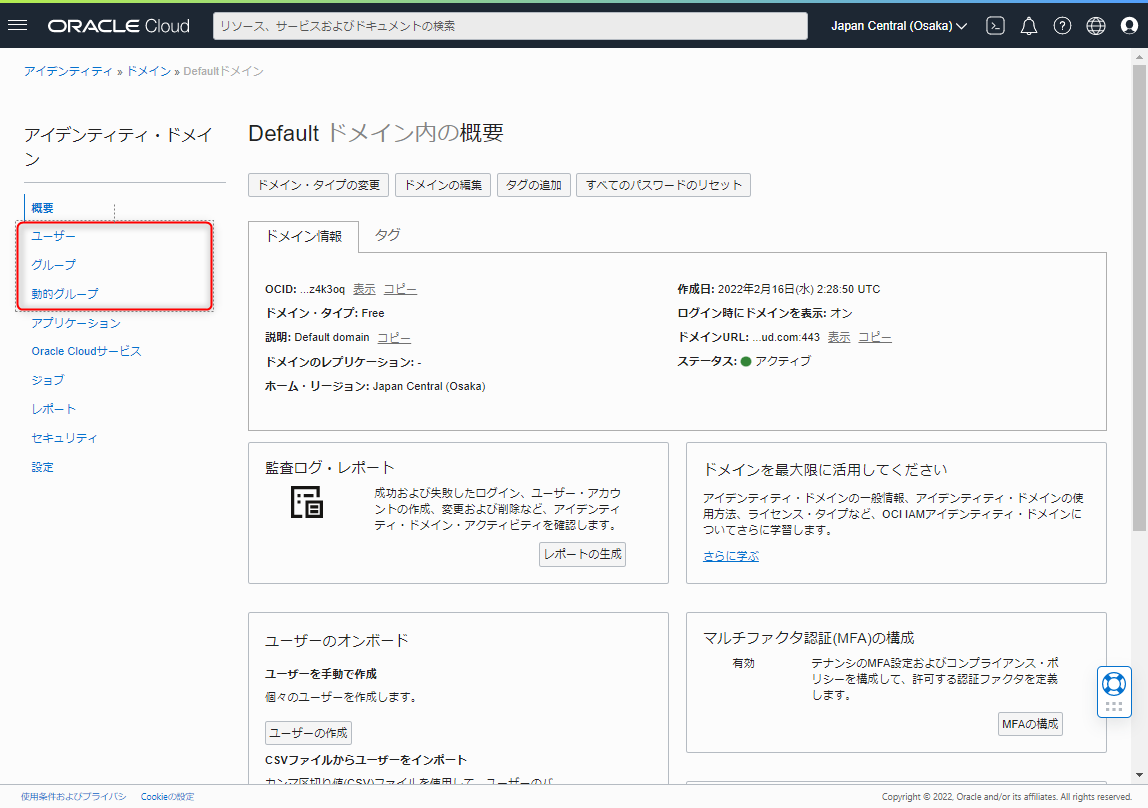Open the help question mark icon
This screenshot has width=1148, height=808.
point(1062,26)
